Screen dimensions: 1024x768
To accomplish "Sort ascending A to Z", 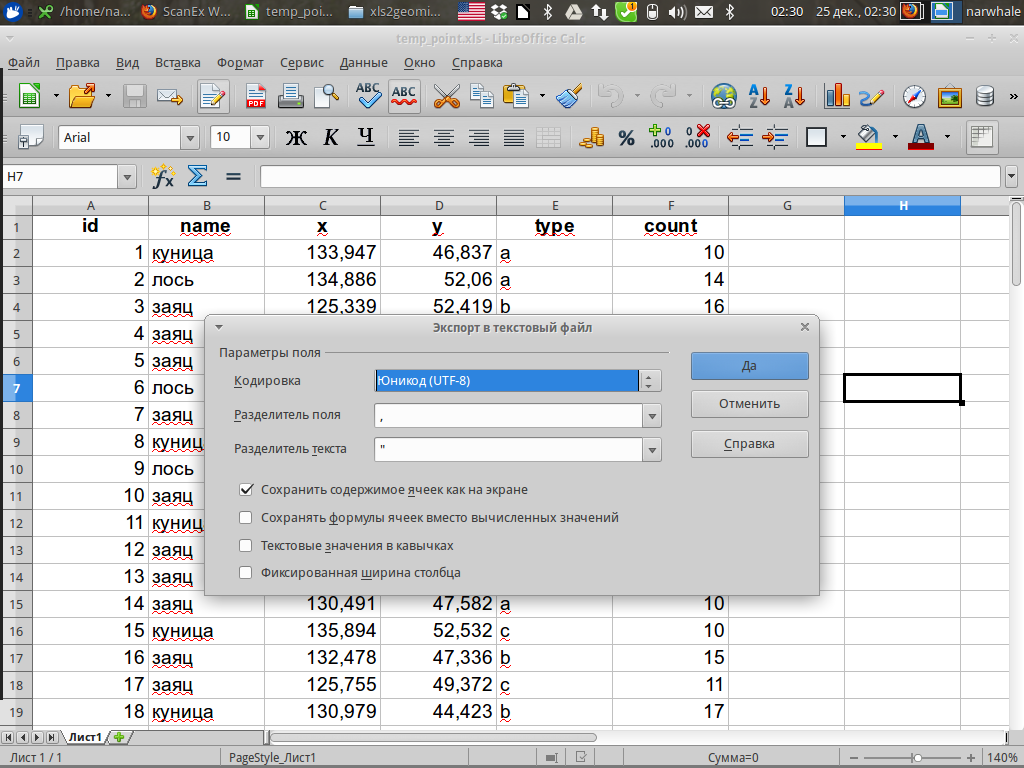I will 760,97.
